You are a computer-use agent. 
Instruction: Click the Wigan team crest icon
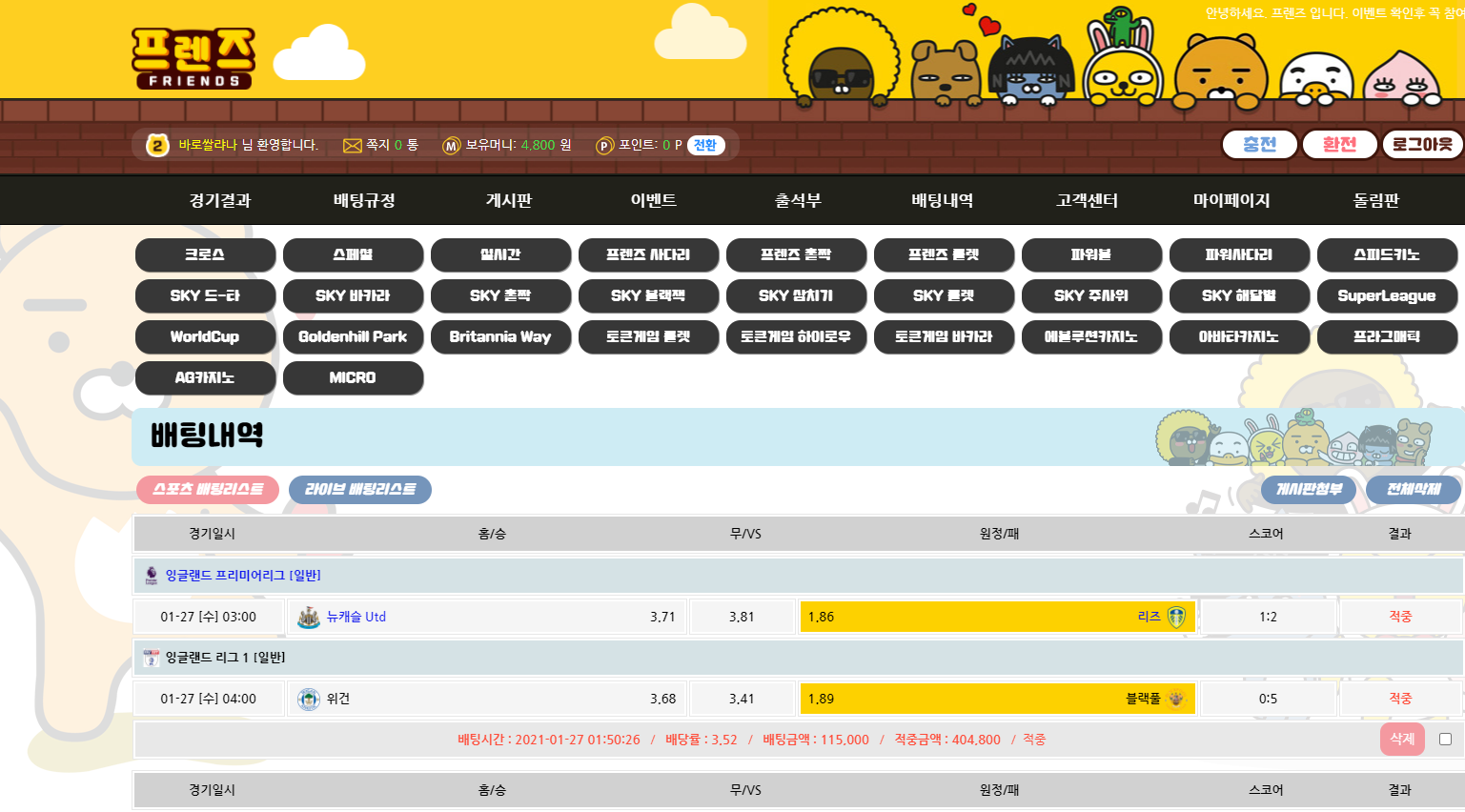tap(308, 700)
